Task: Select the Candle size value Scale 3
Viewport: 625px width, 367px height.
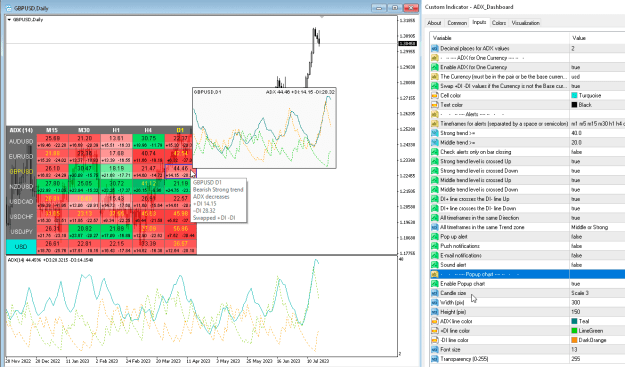Action: (x=580, y=293)
